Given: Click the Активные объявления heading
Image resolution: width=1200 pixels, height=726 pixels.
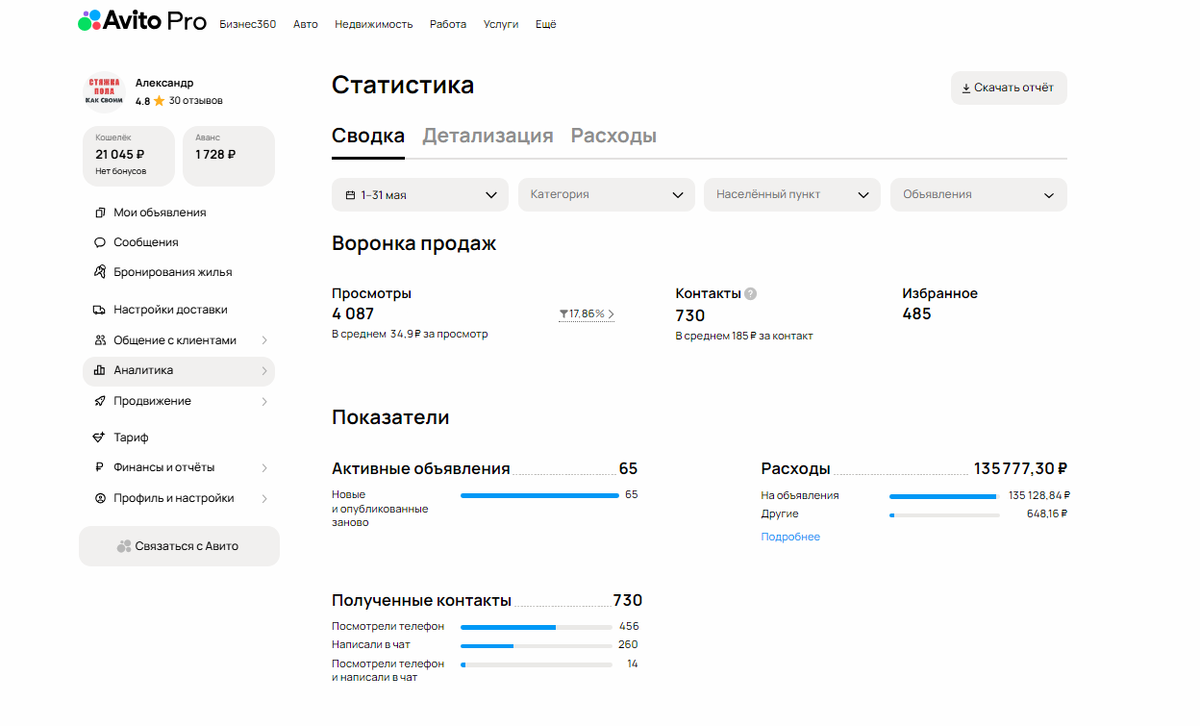Looking at the screenshot, I should (421, 469).
